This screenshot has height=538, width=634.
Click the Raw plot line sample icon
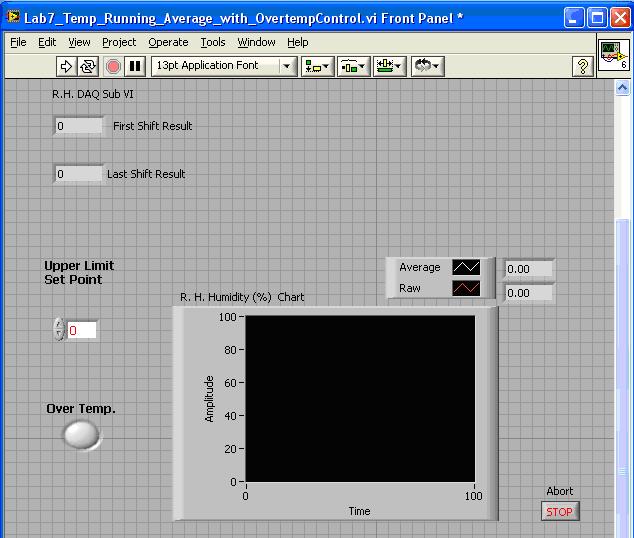tap(466, 289)
